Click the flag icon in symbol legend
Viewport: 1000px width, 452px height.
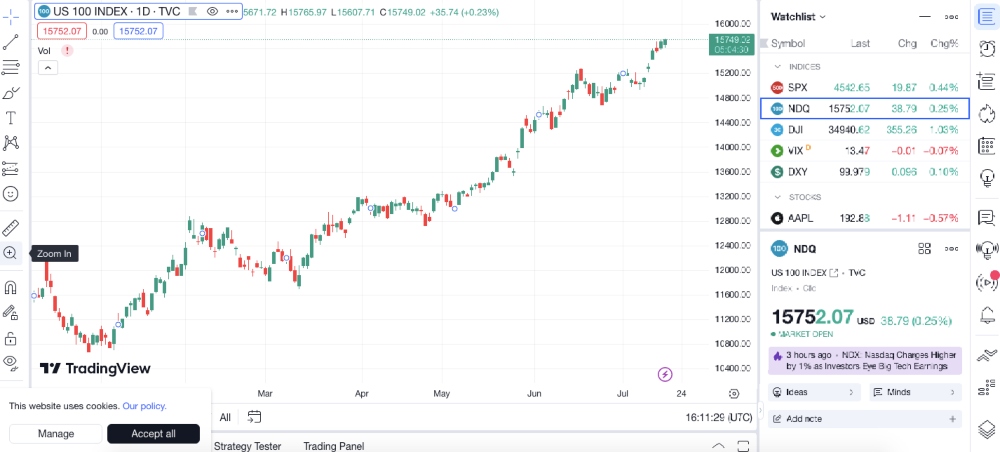[193, 11]
